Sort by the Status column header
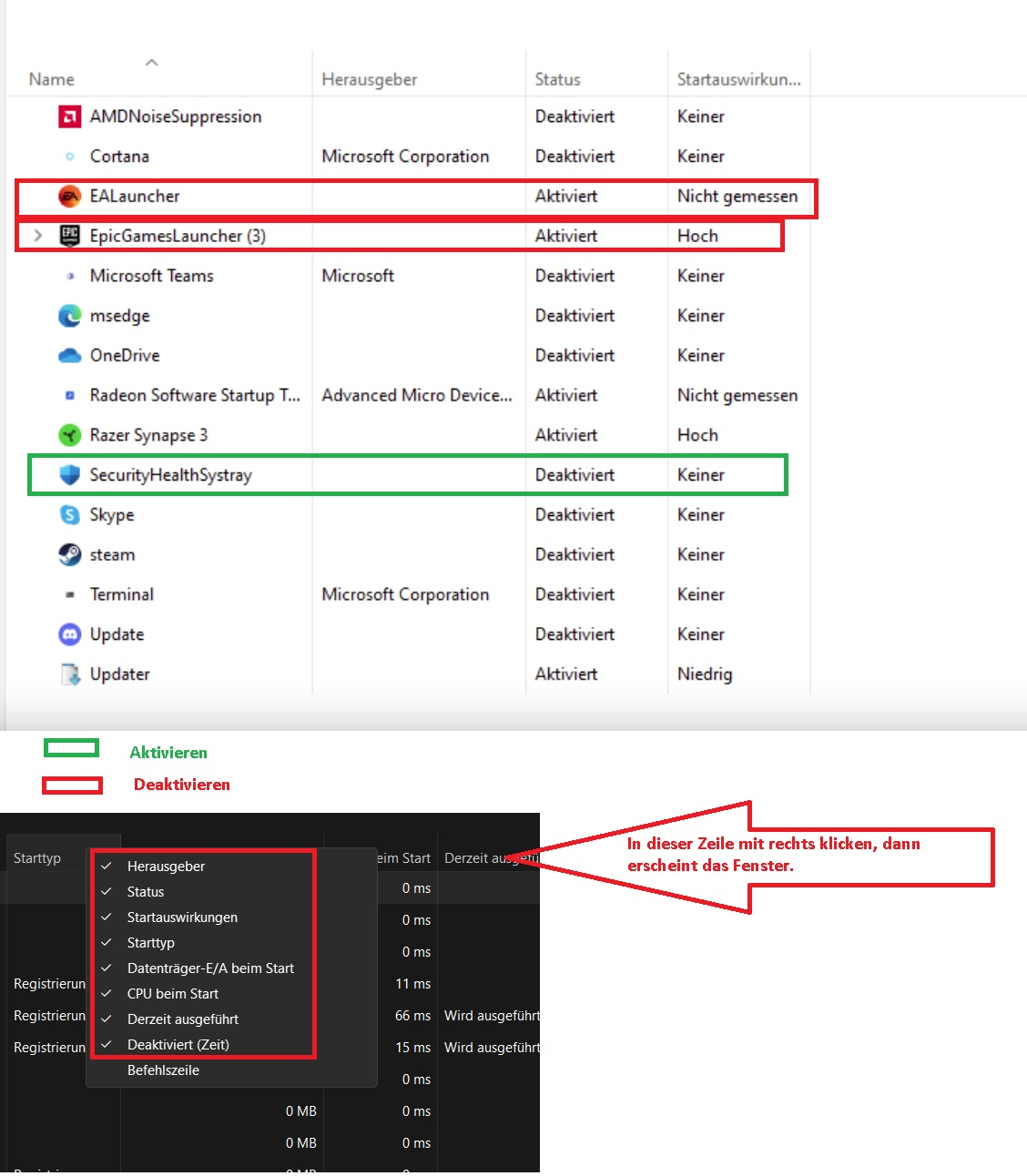This screenshot has height=1176, width=1027. pyautogui.click(x=557, y=79)
